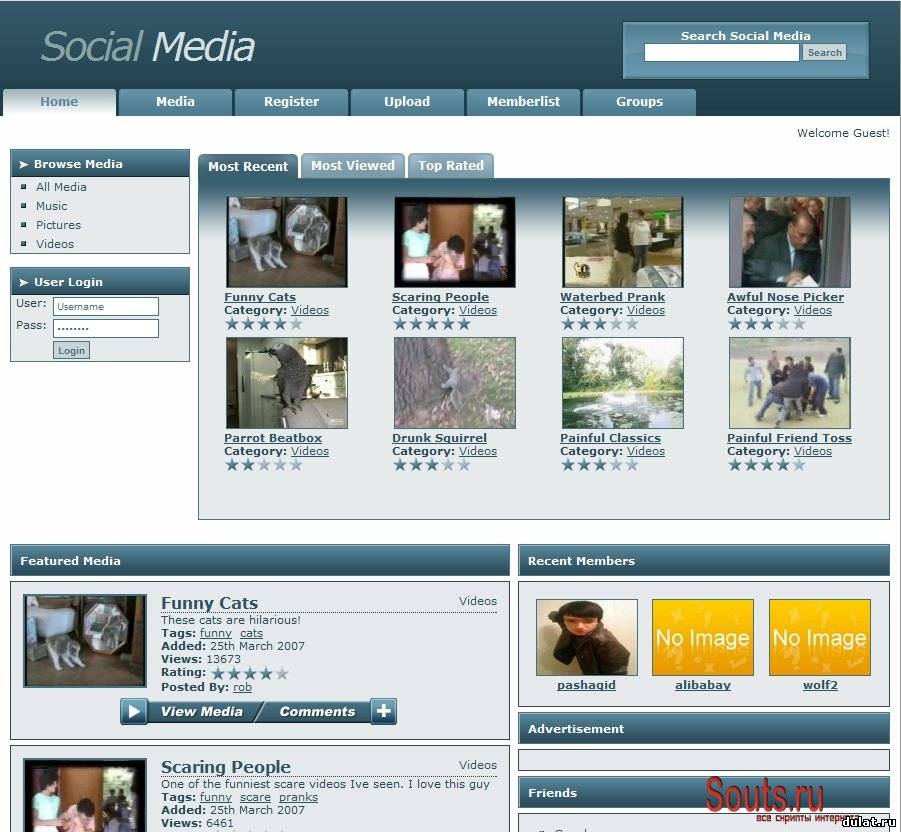The width and height of the screenshot is (901, 832).
Task: Click plus icon next to Comments
Action: click(383, 711)
